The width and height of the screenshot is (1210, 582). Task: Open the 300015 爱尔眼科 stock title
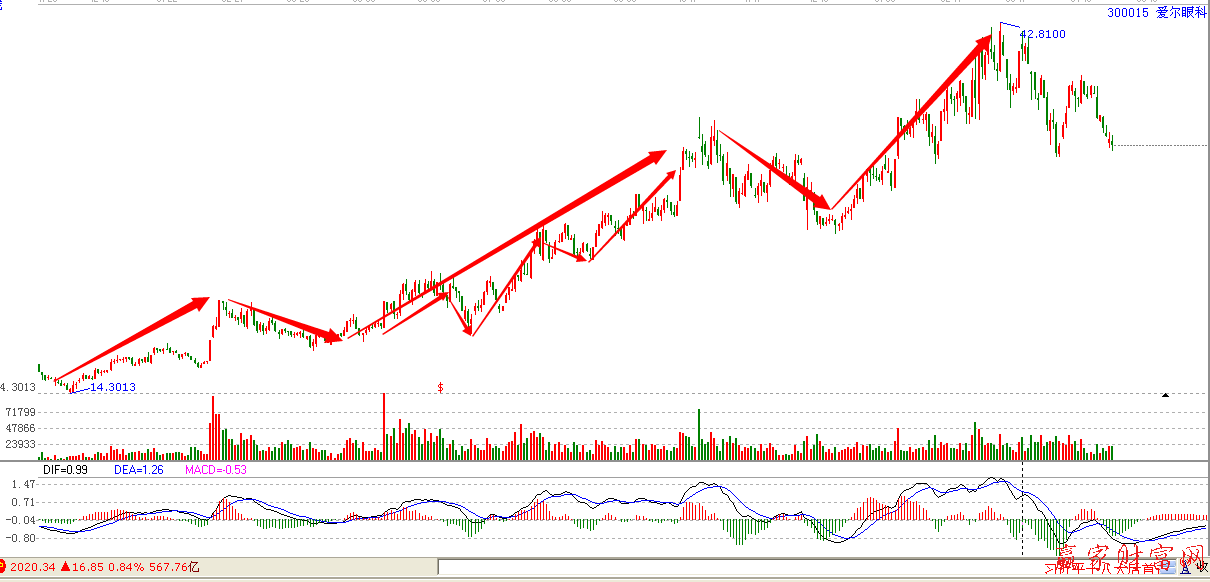(x=1157, y=13)
